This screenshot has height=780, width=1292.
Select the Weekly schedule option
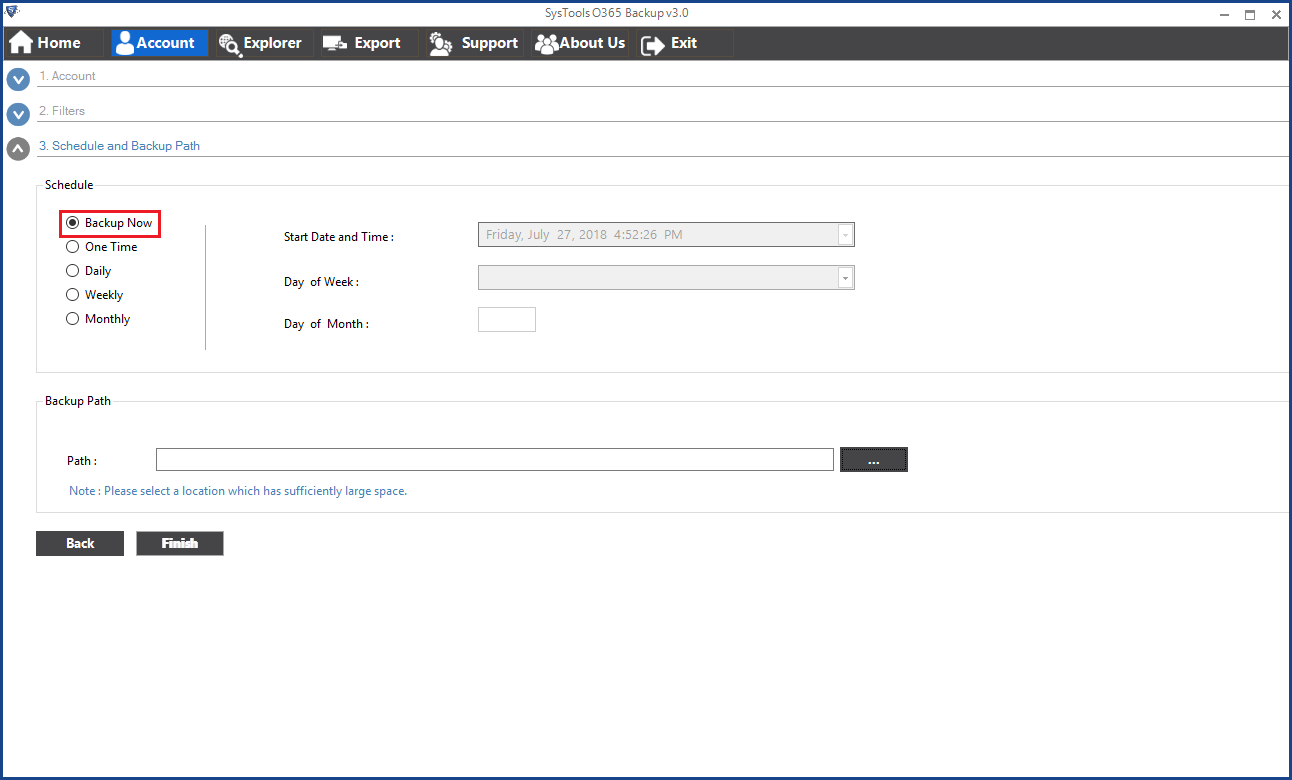(x=73, y=295)
